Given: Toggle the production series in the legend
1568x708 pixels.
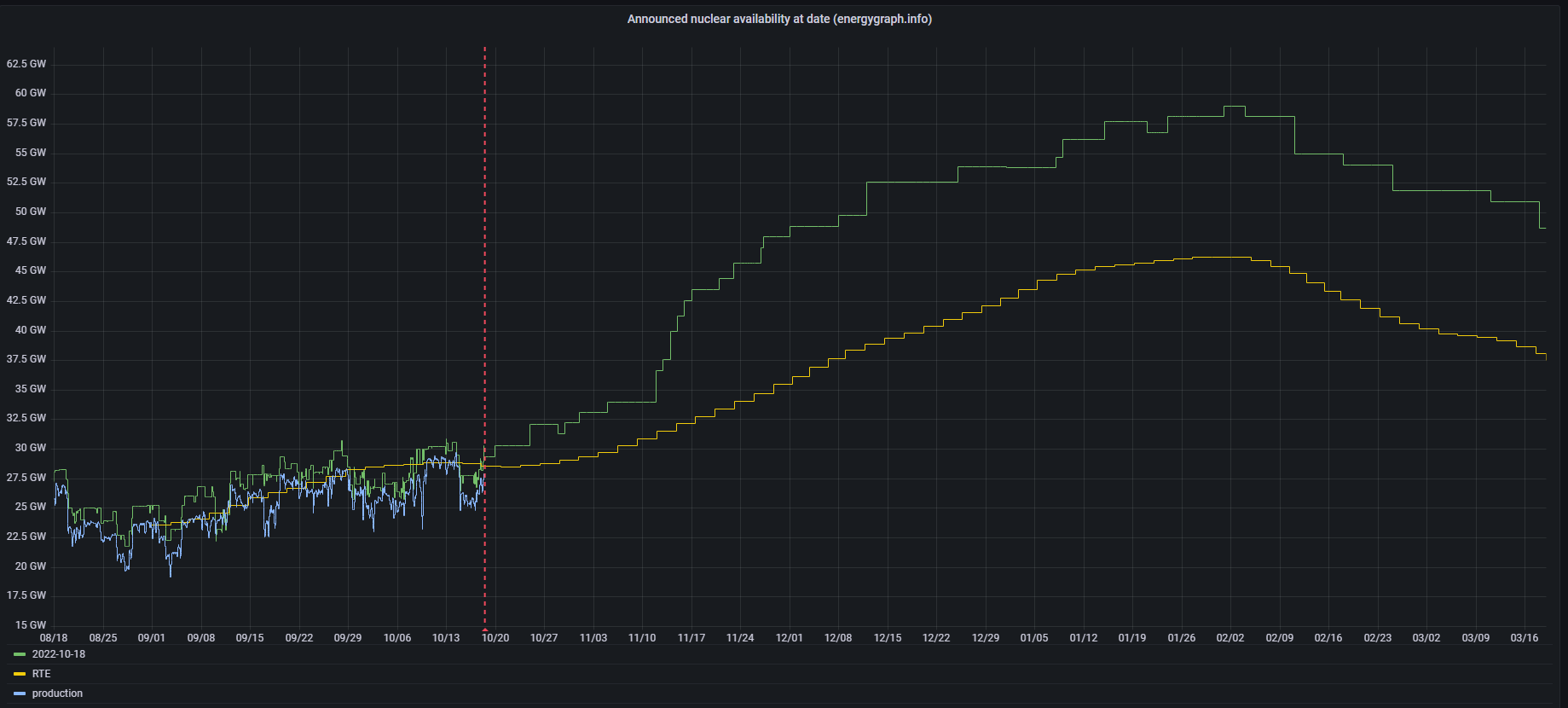Looking at the screenshot, I should click(57, 693).
